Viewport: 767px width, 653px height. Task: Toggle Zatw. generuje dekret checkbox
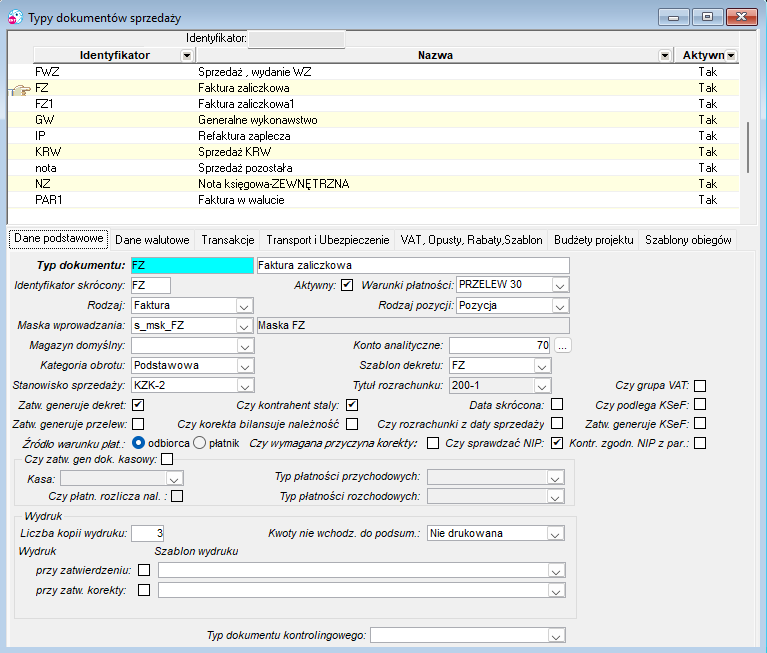[138, 405]
